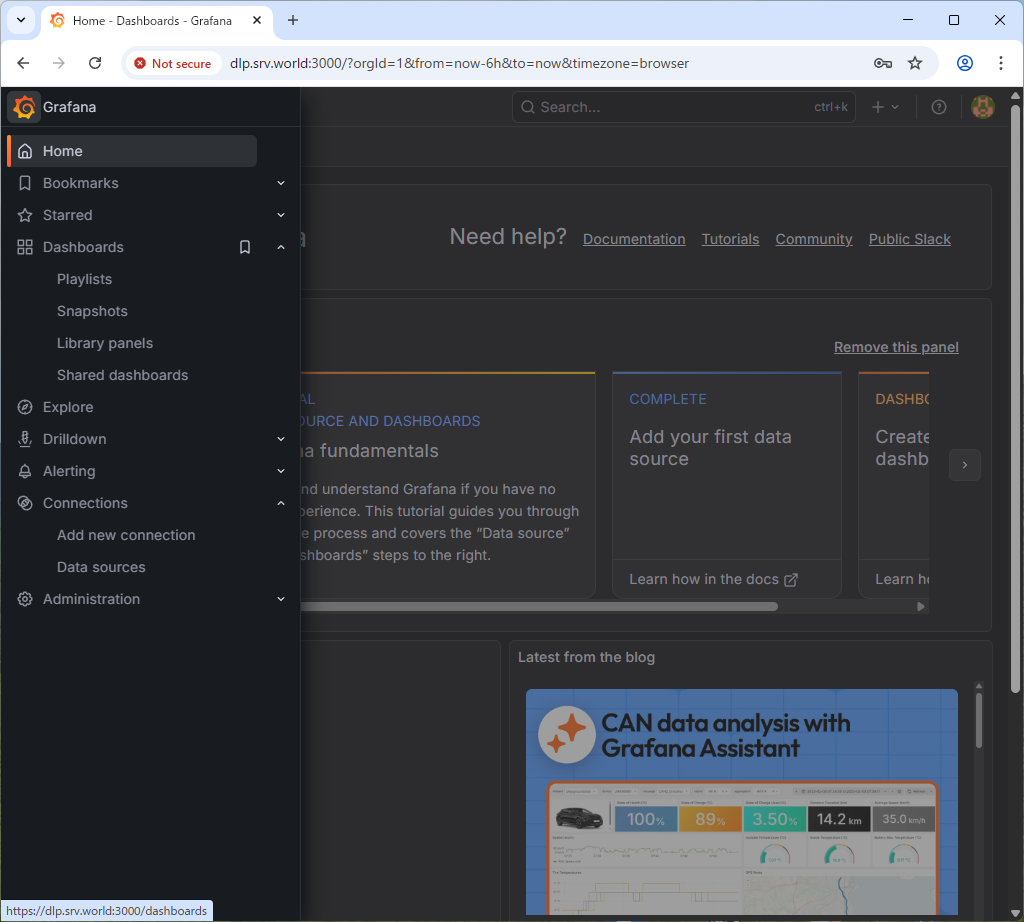1024x922 pixels.
Task: Click the Bookmarks ribbon icon
Action: pyautogui.click(x=25, y=183)
